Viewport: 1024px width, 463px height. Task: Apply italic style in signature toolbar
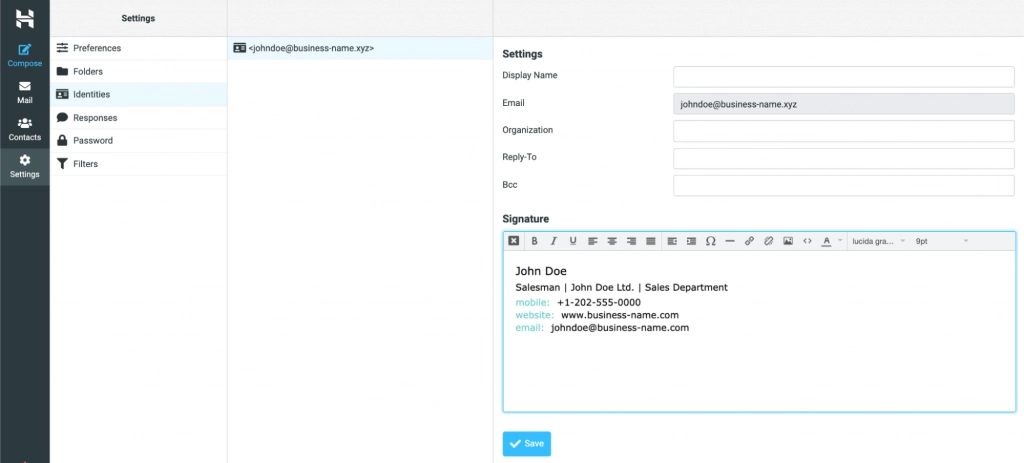[553, 241]
